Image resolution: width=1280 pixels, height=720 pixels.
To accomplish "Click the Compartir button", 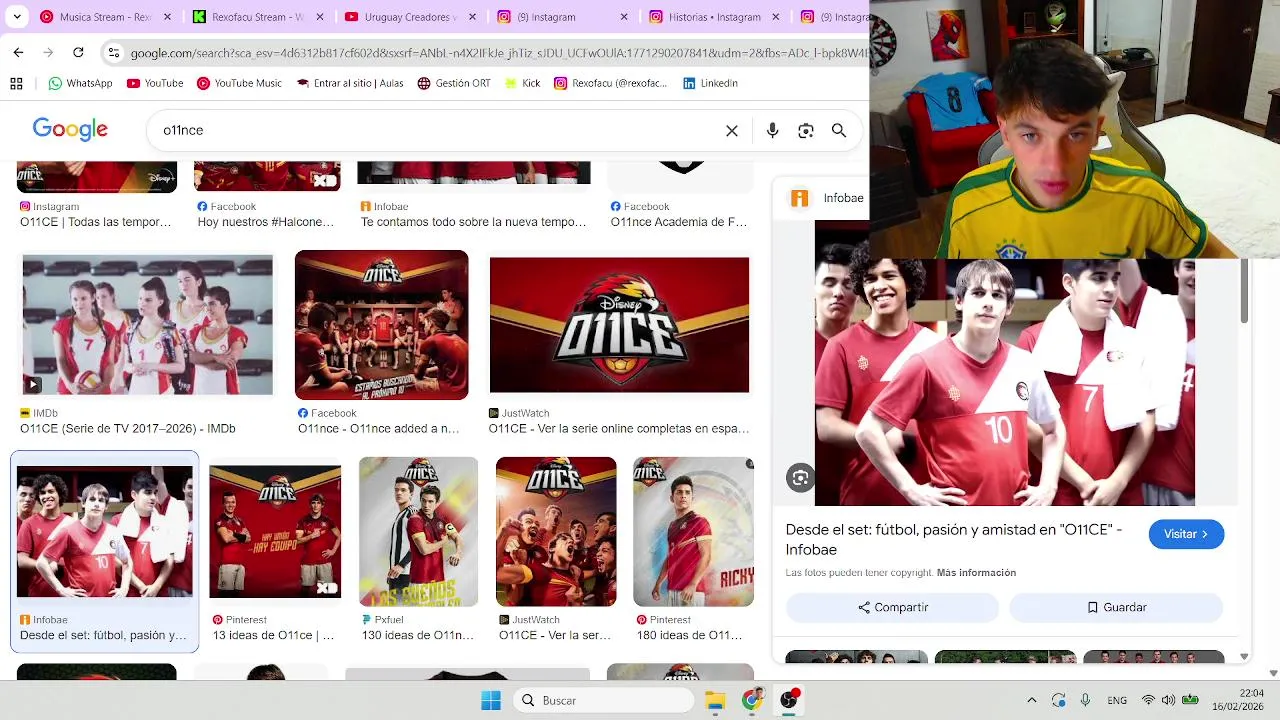I will (x=892, y=607).
